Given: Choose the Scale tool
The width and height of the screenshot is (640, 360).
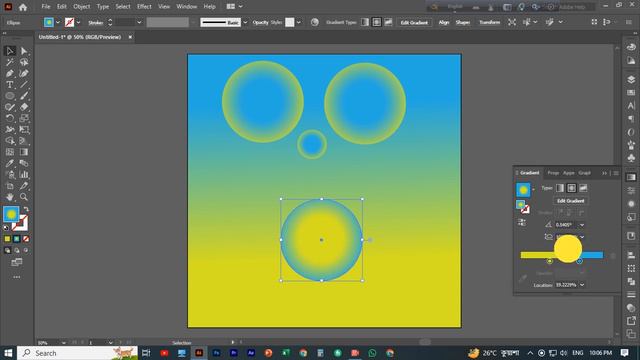Looking at the screenshot, I should click(x=24, y=118).
